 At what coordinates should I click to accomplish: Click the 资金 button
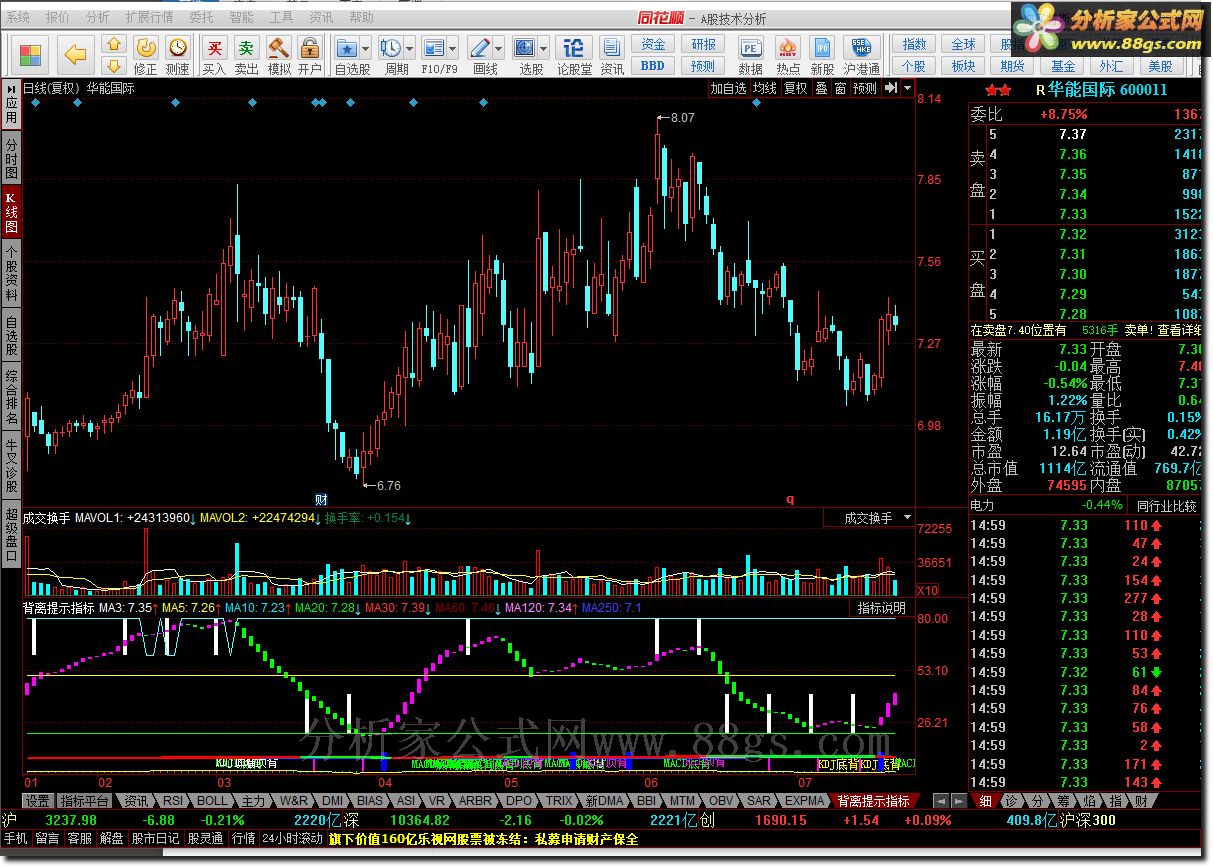tap(653, 45)
